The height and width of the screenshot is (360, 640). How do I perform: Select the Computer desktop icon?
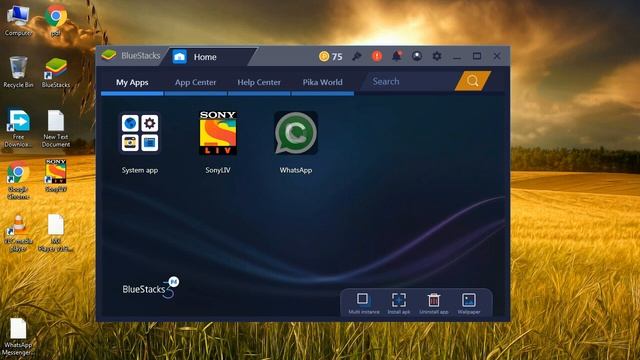click(18, 20)
